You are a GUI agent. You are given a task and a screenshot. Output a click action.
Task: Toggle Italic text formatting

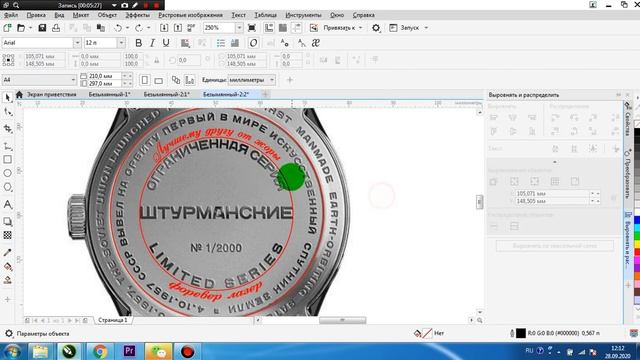[x=152, y=43]
